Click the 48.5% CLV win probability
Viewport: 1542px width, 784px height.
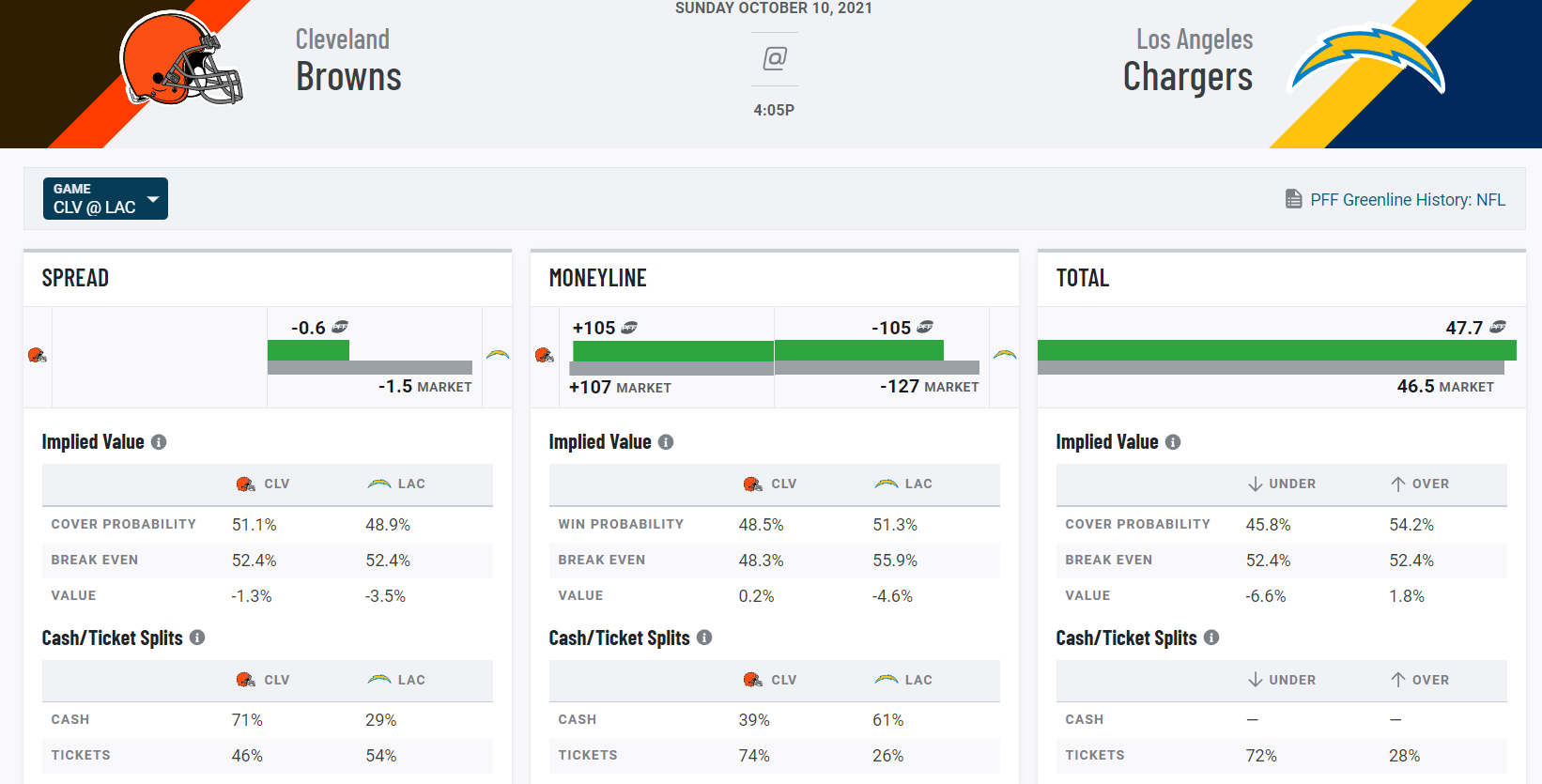pyautogui.click(x=762, y=525)
